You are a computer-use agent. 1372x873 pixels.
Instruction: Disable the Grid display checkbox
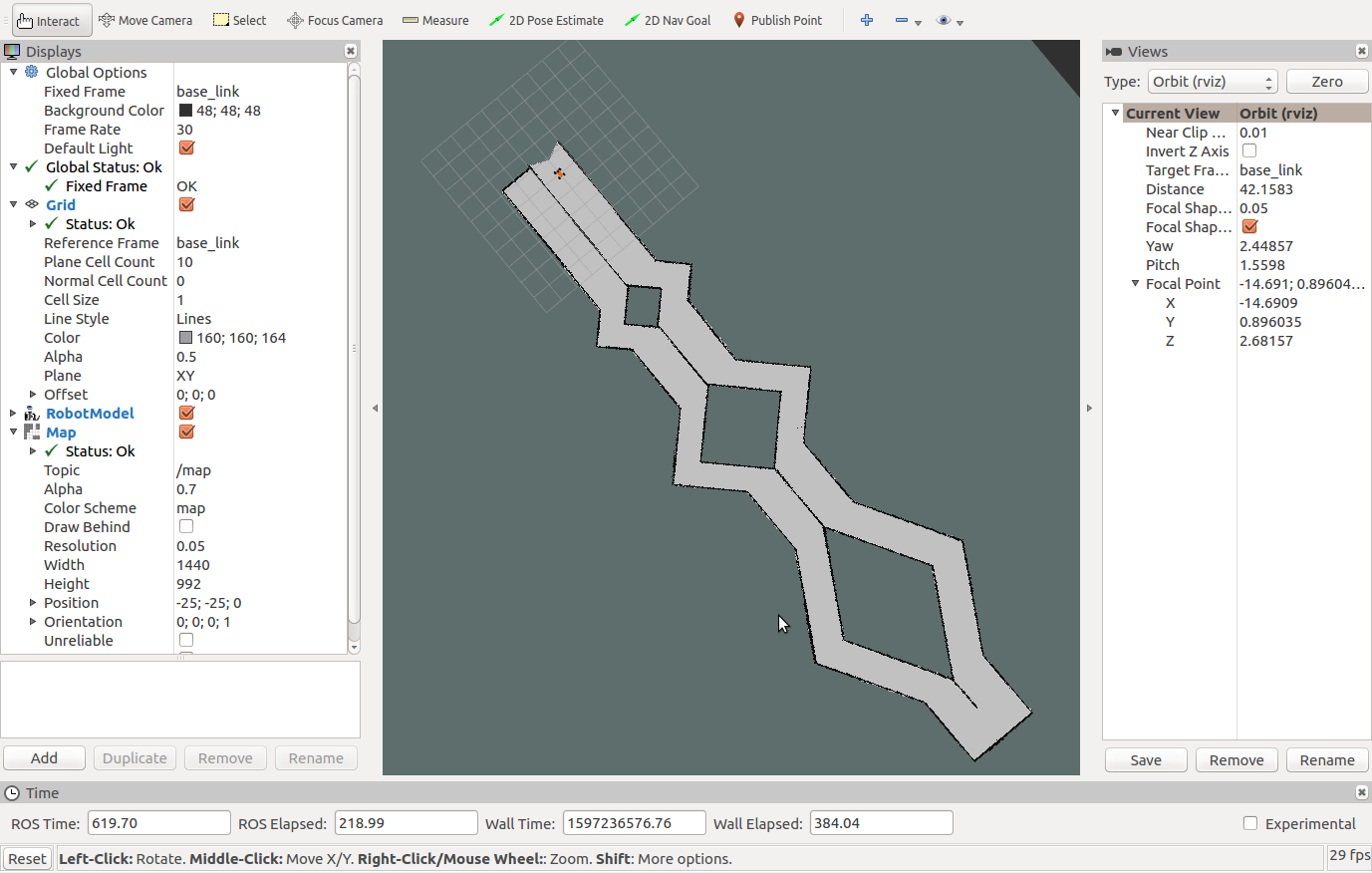186,204
